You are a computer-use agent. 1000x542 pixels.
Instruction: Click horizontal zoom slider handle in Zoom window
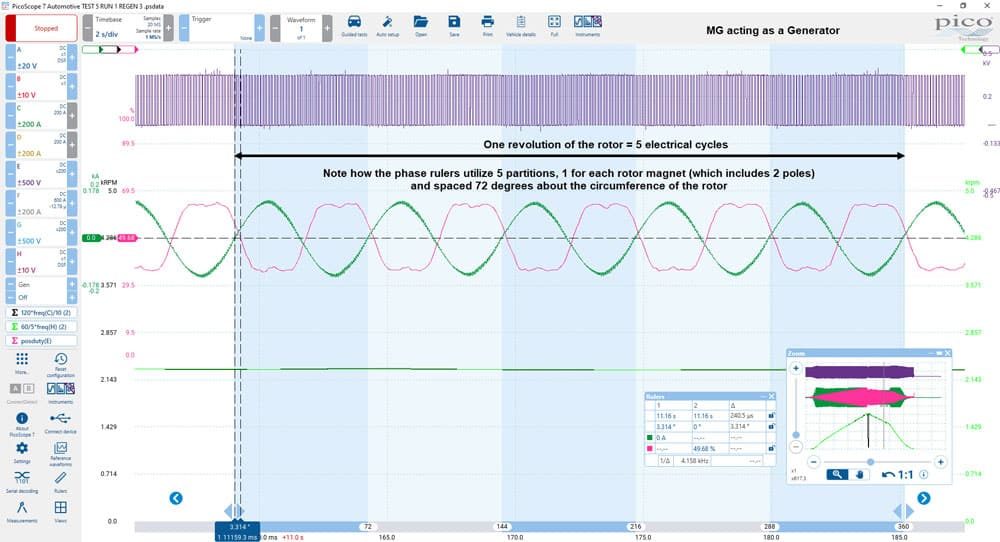[x=870, y=462]
